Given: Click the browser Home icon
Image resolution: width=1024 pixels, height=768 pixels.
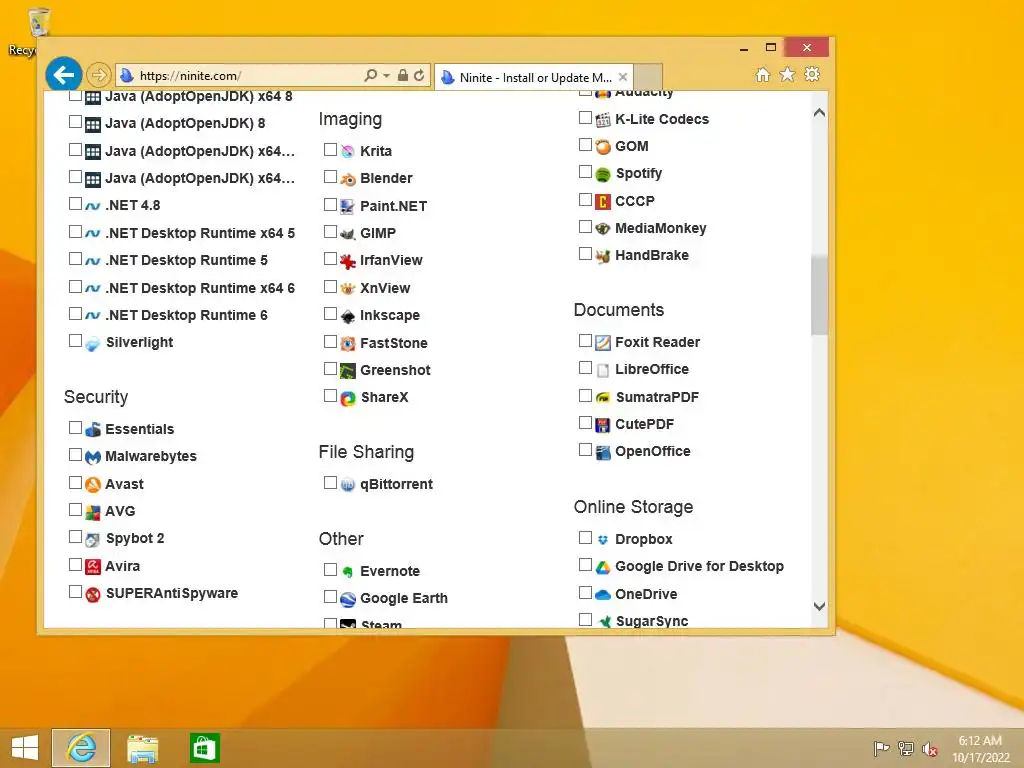Looking at the screenshot, I should 763,74.
